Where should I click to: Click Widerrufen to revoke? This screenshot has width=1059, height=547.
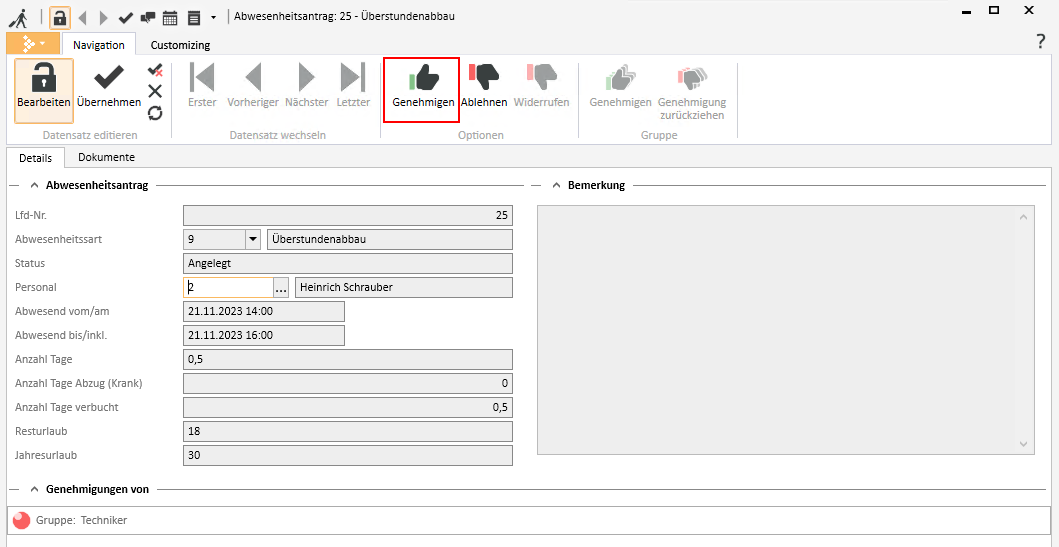click(x=542, y=86)
